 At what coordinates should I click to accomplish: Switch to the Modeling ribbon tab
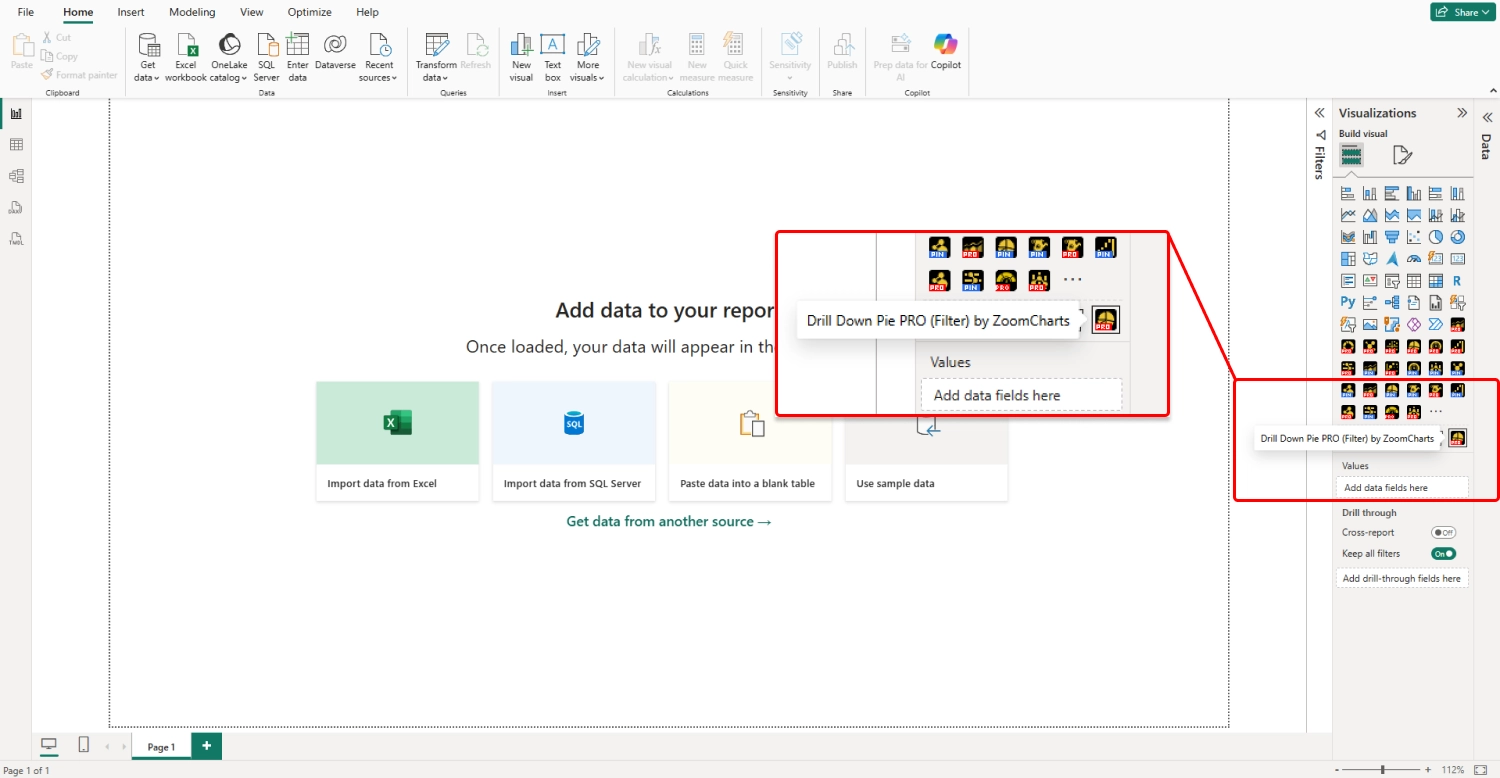click(192, 12)
